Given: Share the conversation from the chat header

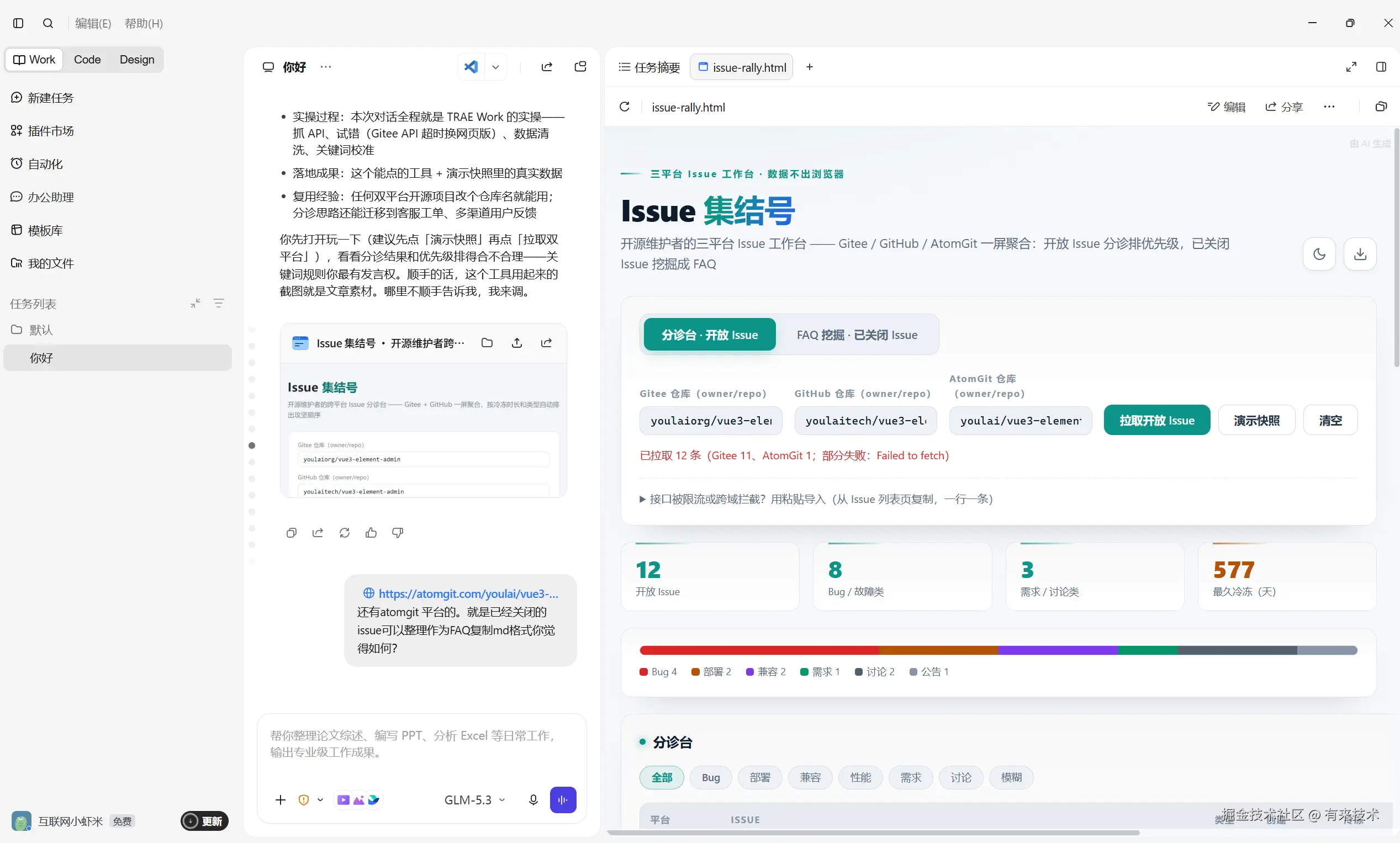Looking at the screenshot, I should (547, 67).
